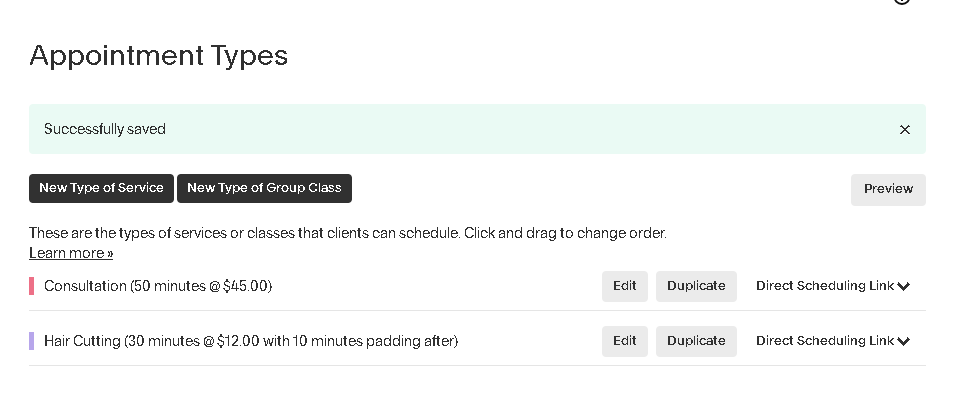This screenshot has height=404, width=956.
Task: Click the description text about scheduling services
Action: click(347, 233)
